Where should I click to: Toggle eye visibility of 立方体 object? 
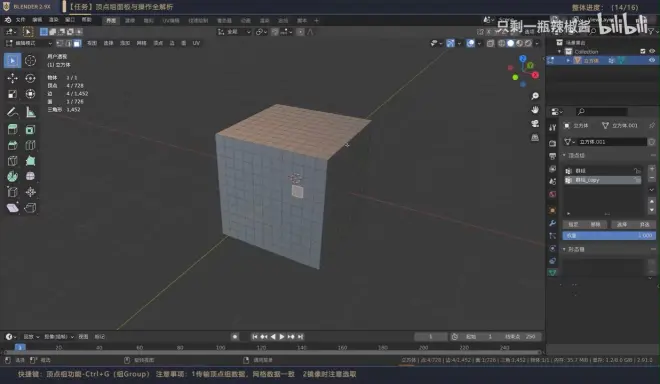[x=652, y=60]
